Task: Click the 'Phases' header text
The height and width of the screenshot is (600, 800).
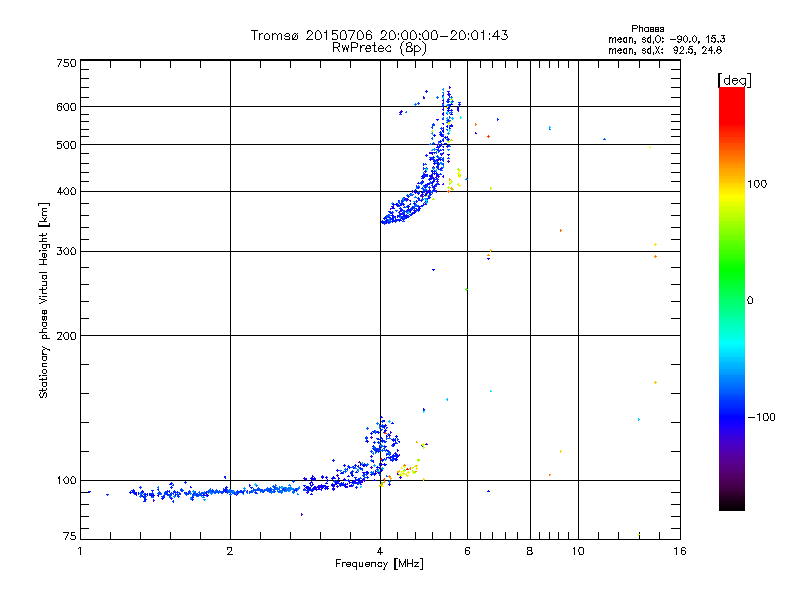Action: click(x=647, y=29)
